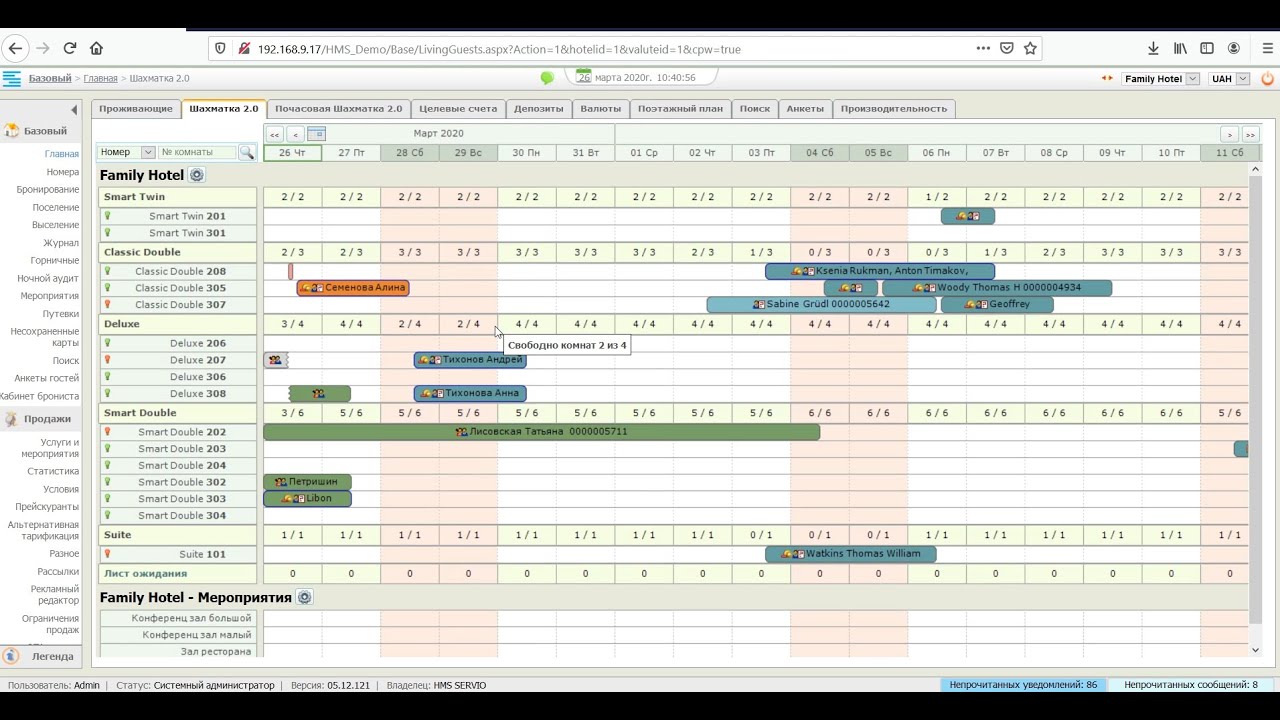Collapse the left sidebar with the arrow icon
1280x720 pixels.
click(x=73, y=110)
